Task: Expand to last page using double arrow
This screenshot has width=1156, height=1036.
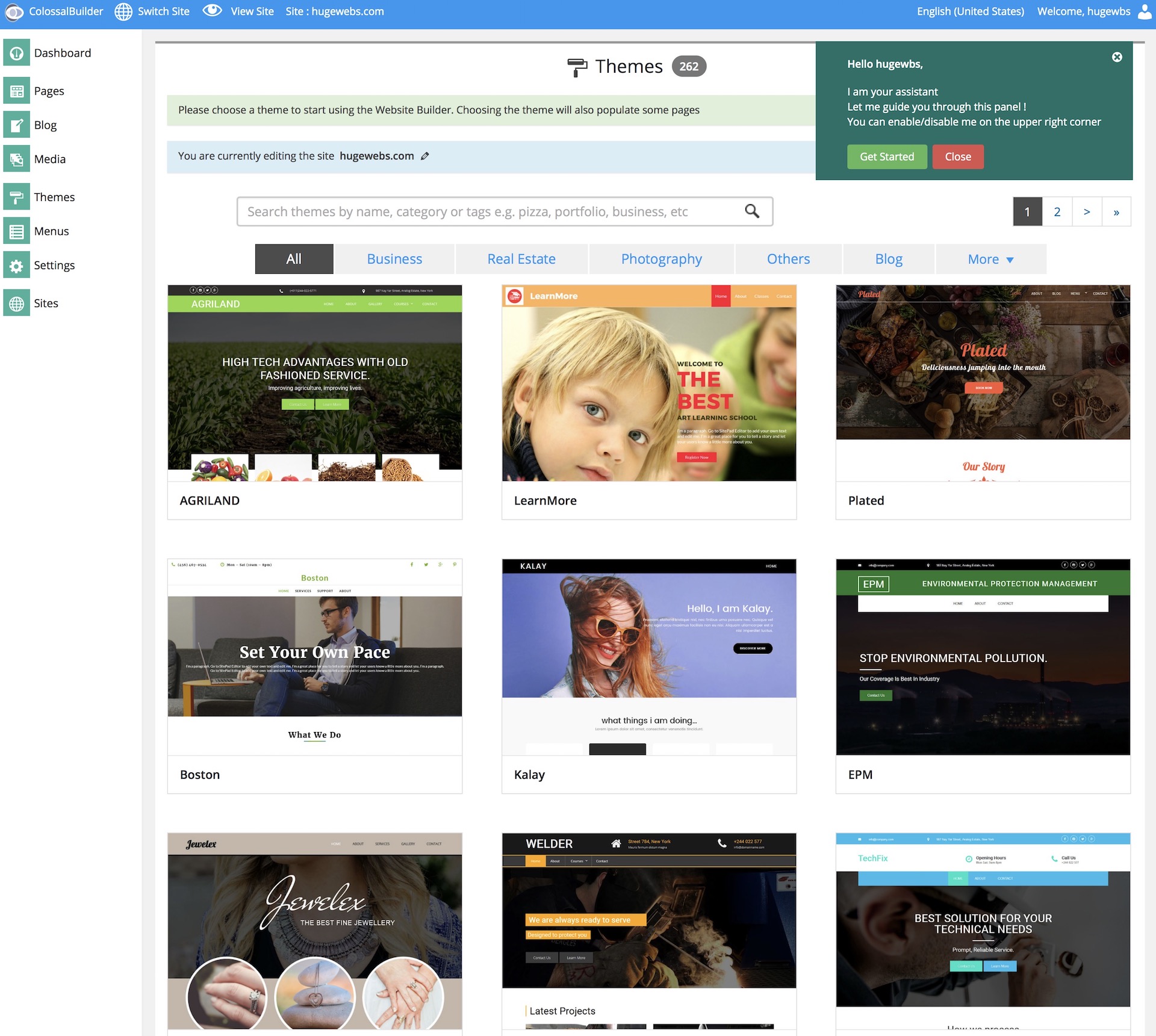Action: coord(1117,211)
